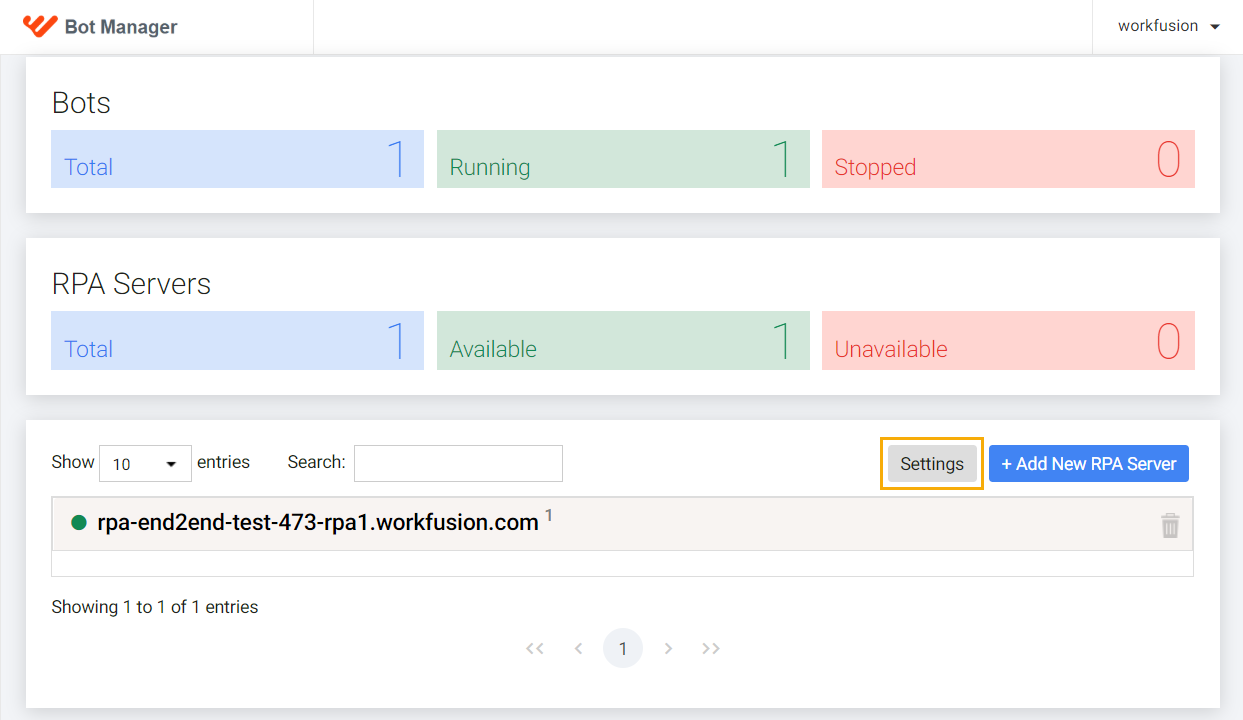Screen dimensions: 1243x720
Task: Click the RPA Servers Total tile
Action: pyautogui.click(x=237, y=340)
